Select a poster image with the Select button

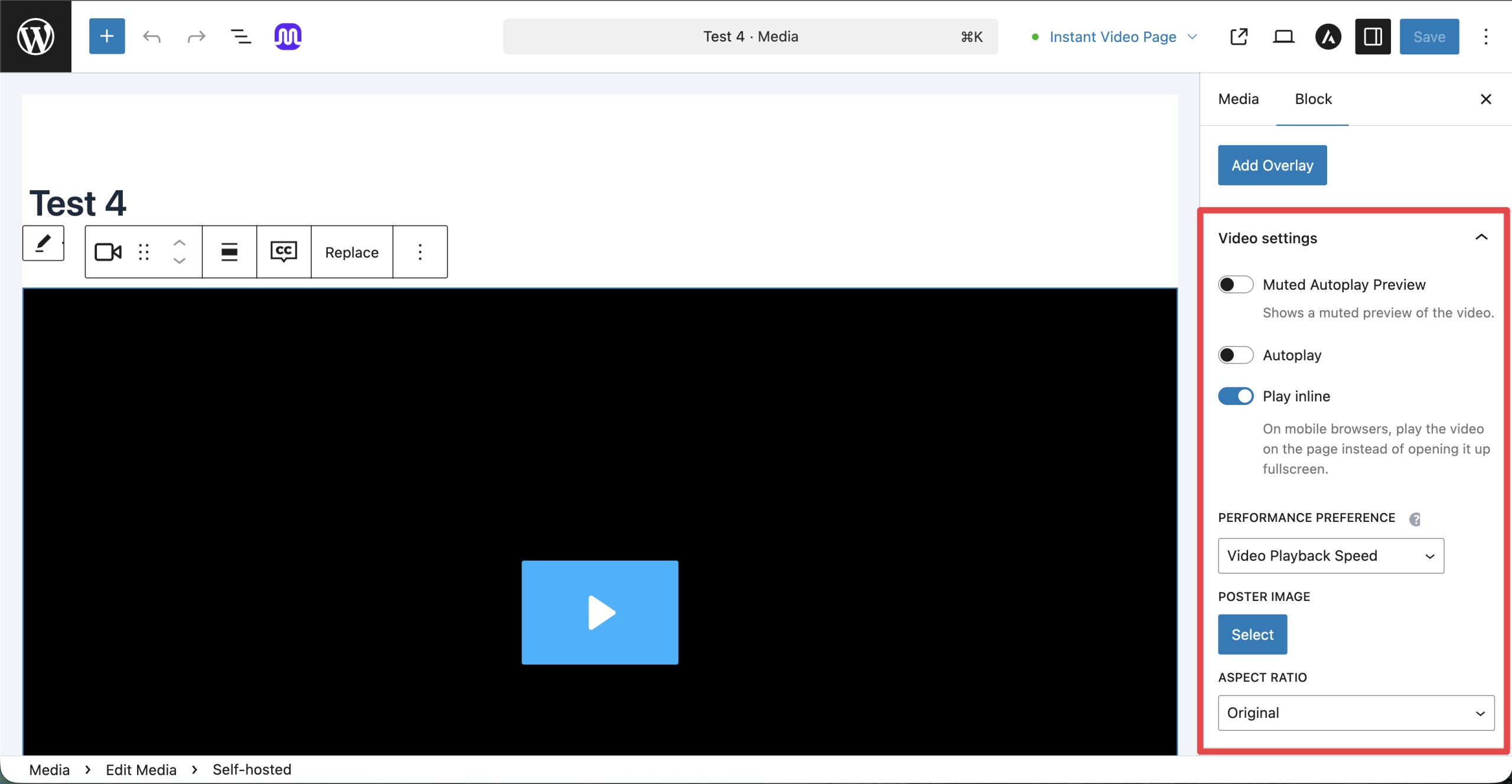pos(1252,634)
